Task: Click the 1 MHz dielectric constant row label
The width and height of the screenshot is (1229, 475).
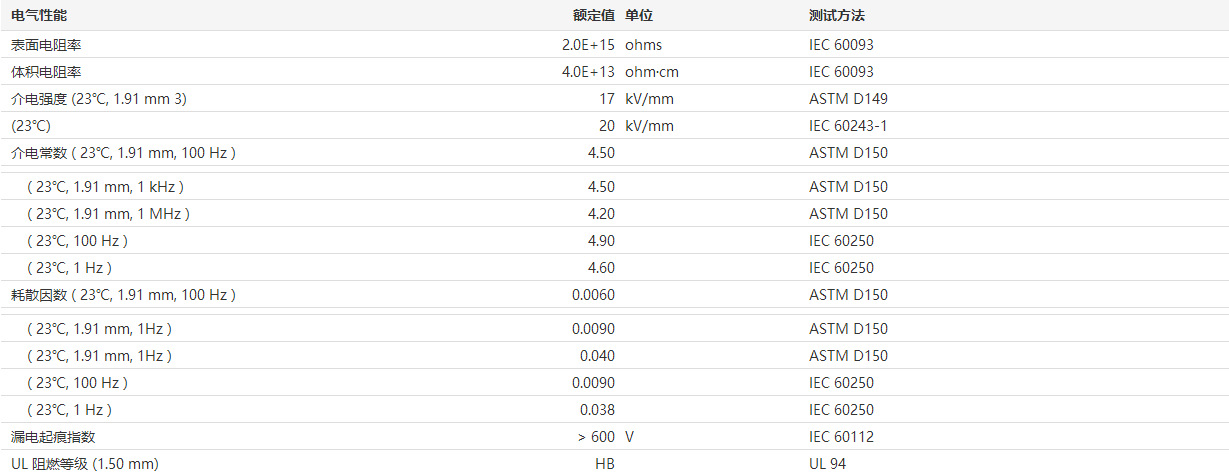Action: click(x=108, y=214)
